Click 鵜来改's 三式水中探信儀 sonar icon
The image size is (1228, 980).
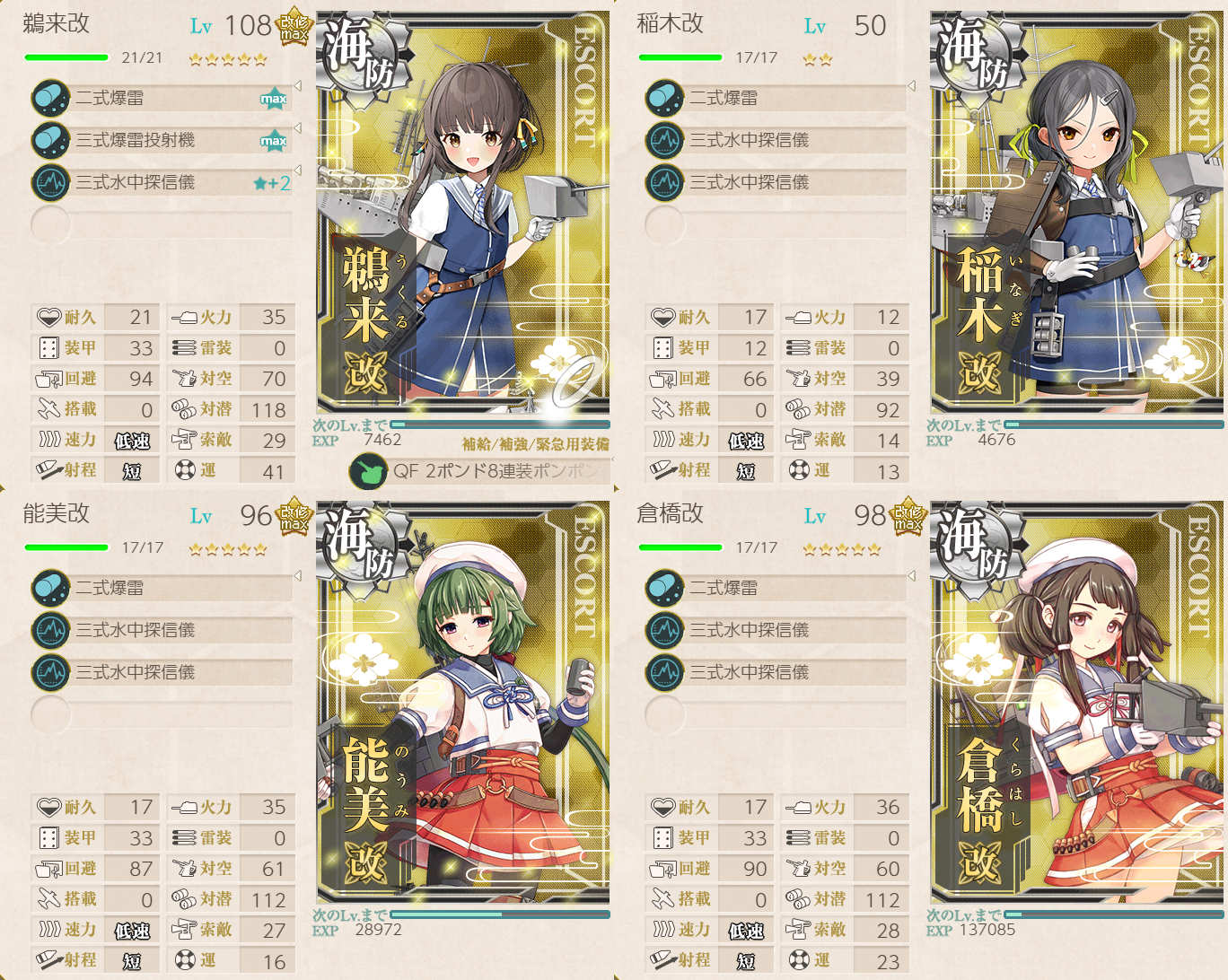pyautogui.click(x=50, y=182)
